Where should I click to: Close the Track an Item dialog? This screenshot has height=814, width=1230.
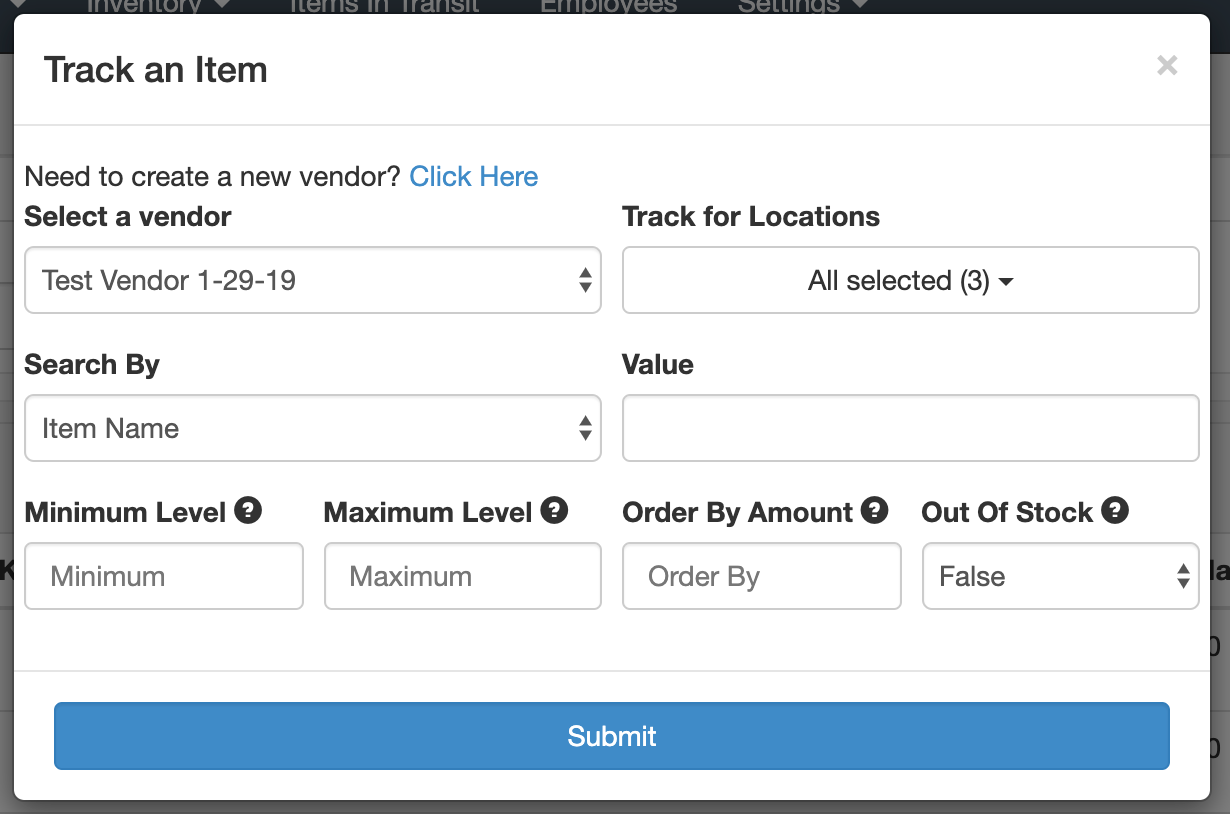[x=1167, y=66]
